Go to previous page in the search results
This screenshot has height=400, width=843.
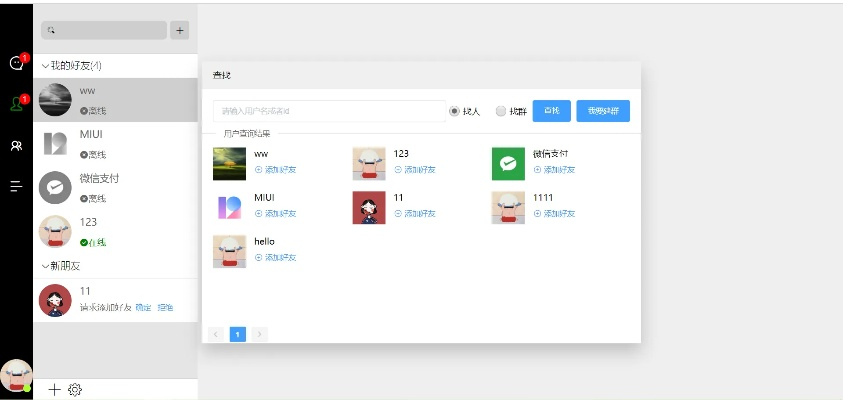click(216, 334)
